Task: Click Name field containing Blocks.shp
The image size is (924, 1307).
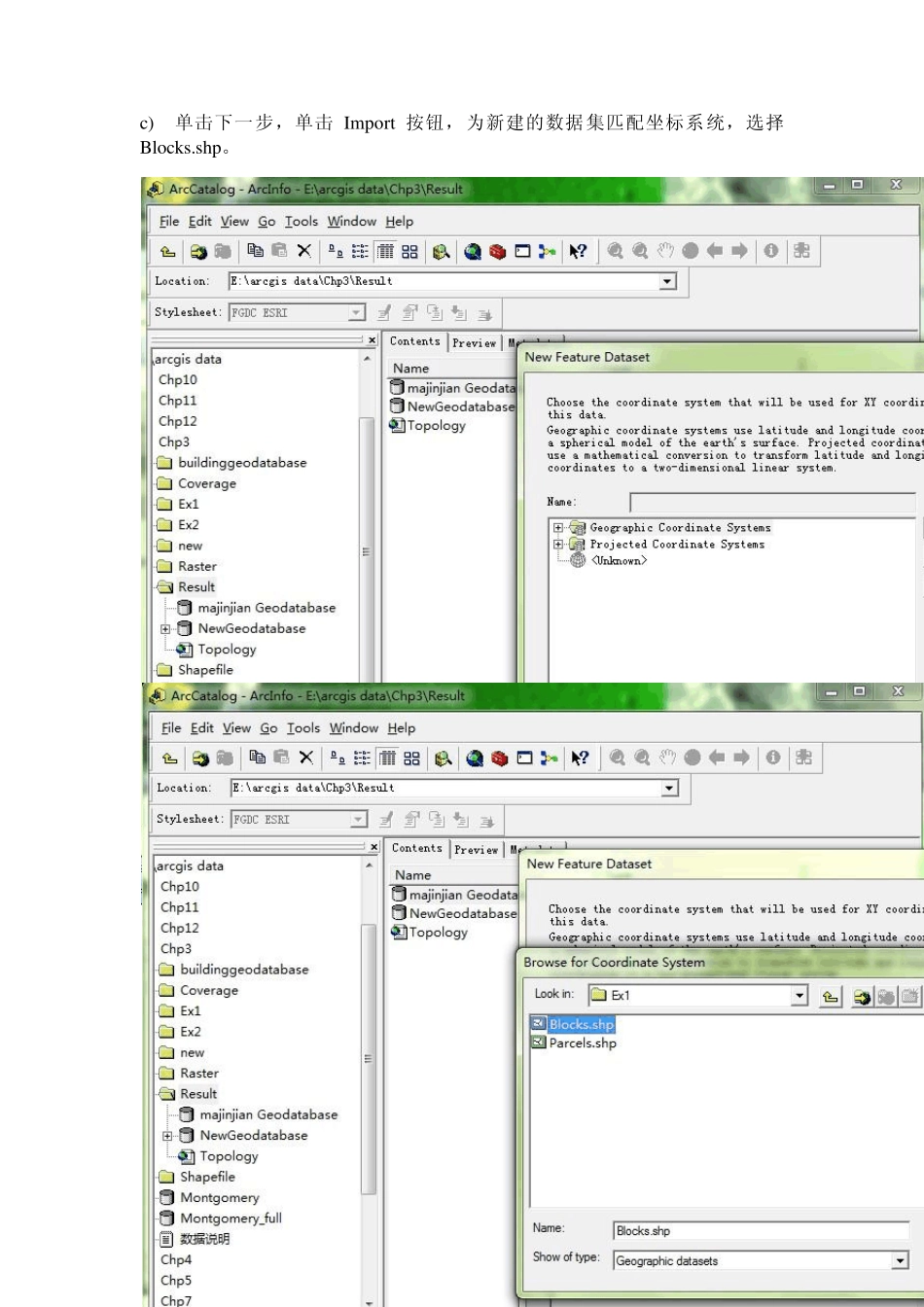Action: tap(759, 1230)
